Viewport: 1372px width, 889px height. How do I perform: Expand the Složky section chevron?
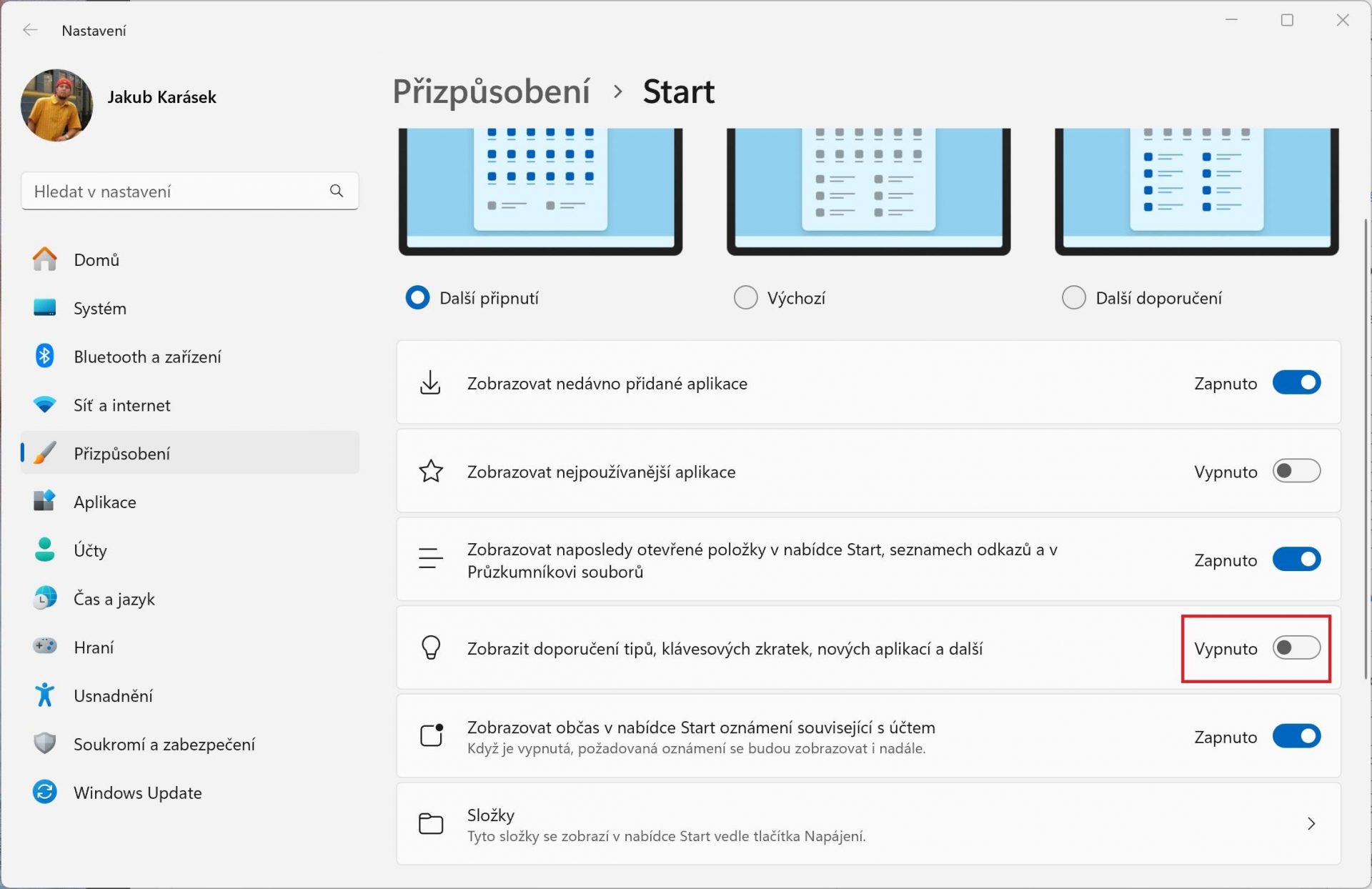[x=1311, y=823]
